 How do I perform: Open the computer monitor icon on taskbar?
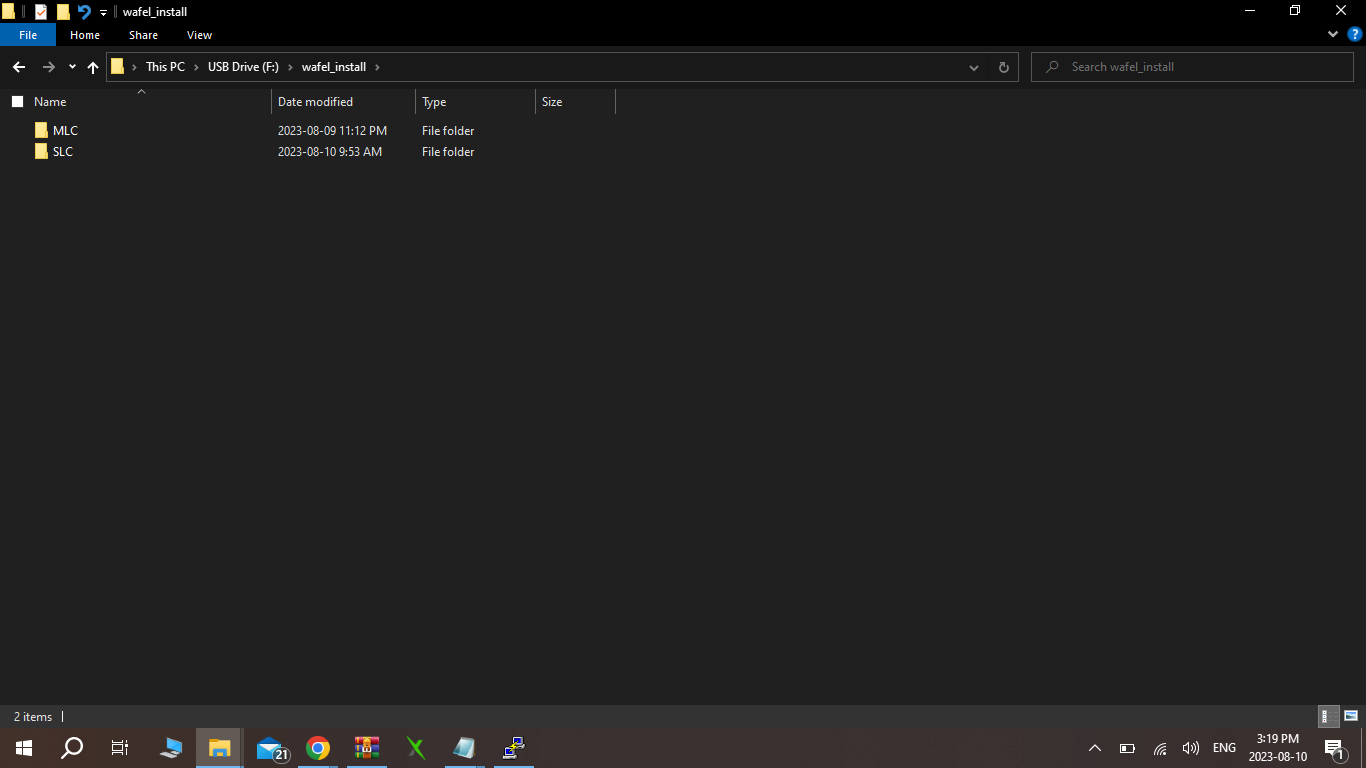(x=171, y=748)
